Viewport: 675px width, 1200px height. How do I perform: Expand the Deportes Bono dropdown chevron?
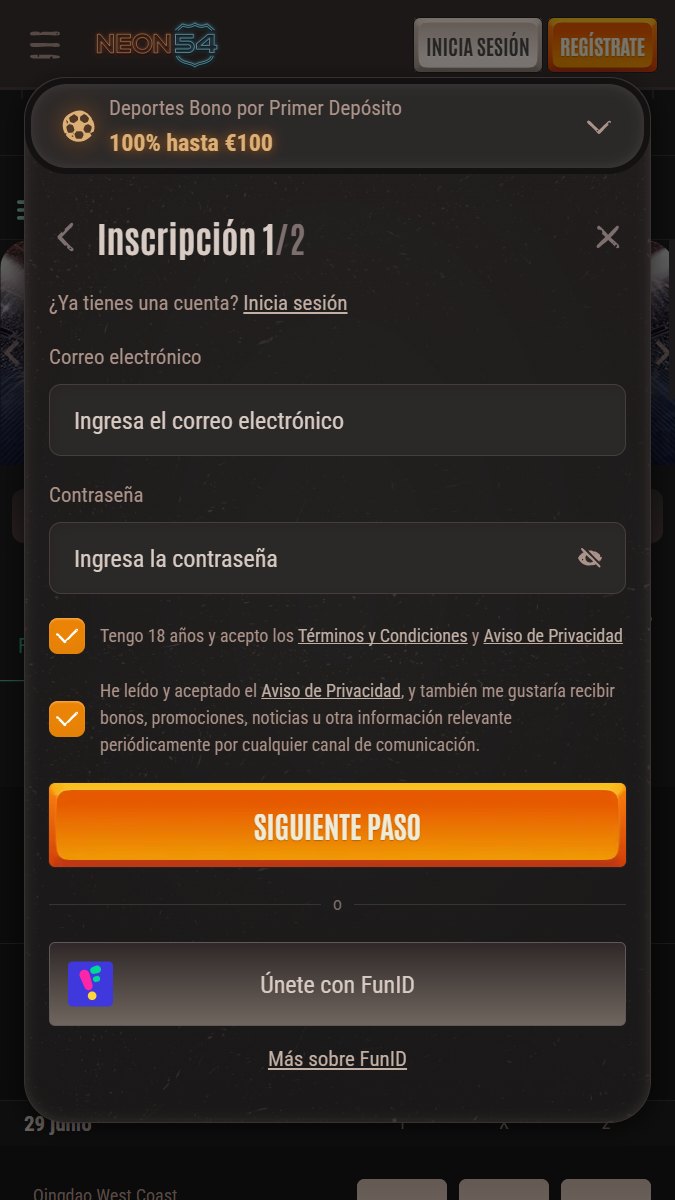point(598,127)
